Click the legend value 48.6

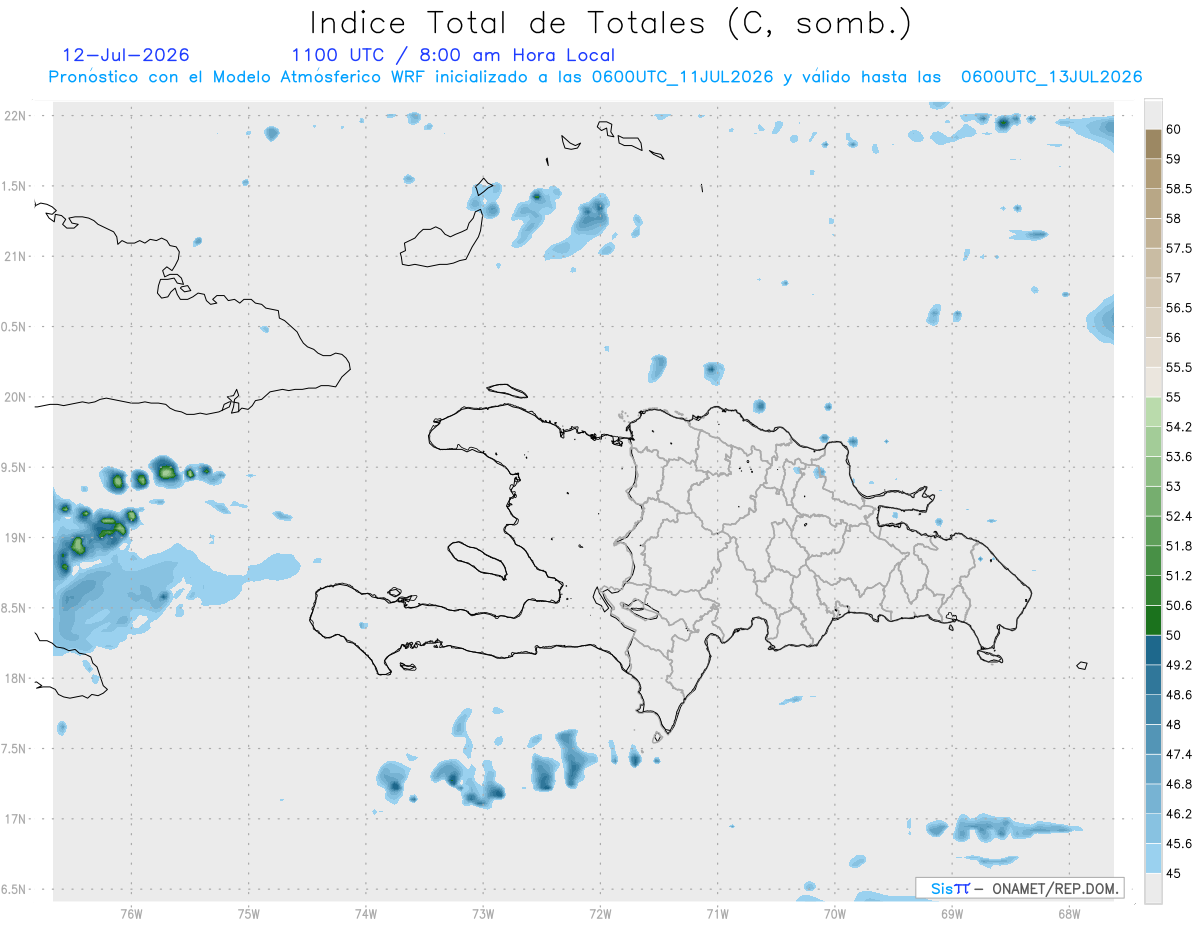[x=1179, y=694]
